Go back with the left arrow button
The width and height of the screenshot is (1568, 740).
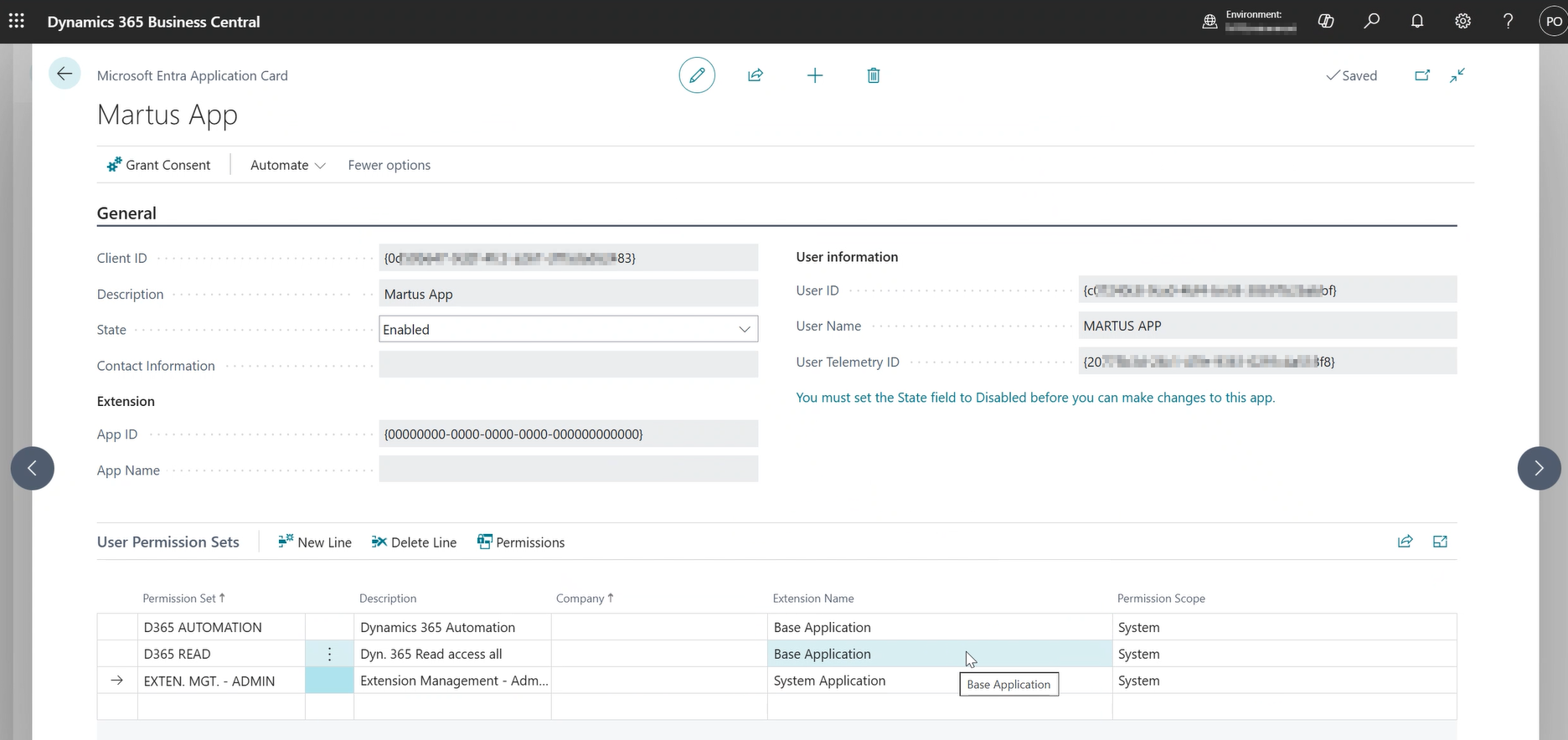click(64, 74)
